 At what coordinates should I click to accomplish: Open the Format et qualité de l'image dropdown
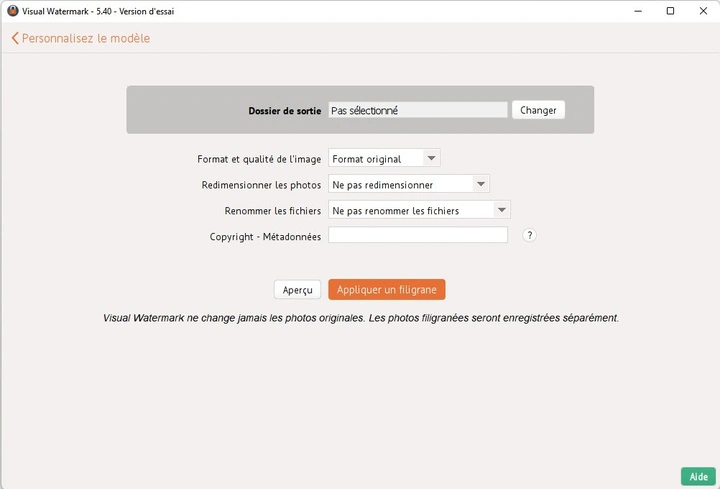pos(384,159)
